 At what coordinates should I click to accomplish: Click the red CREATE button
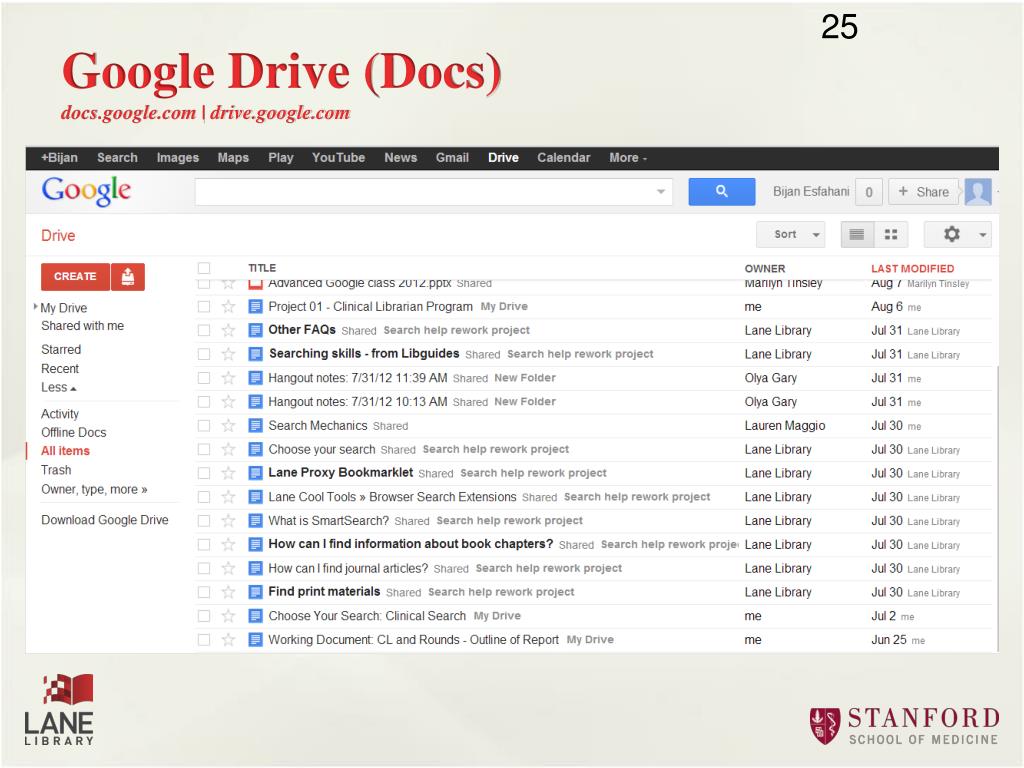[x=75, y=277]
